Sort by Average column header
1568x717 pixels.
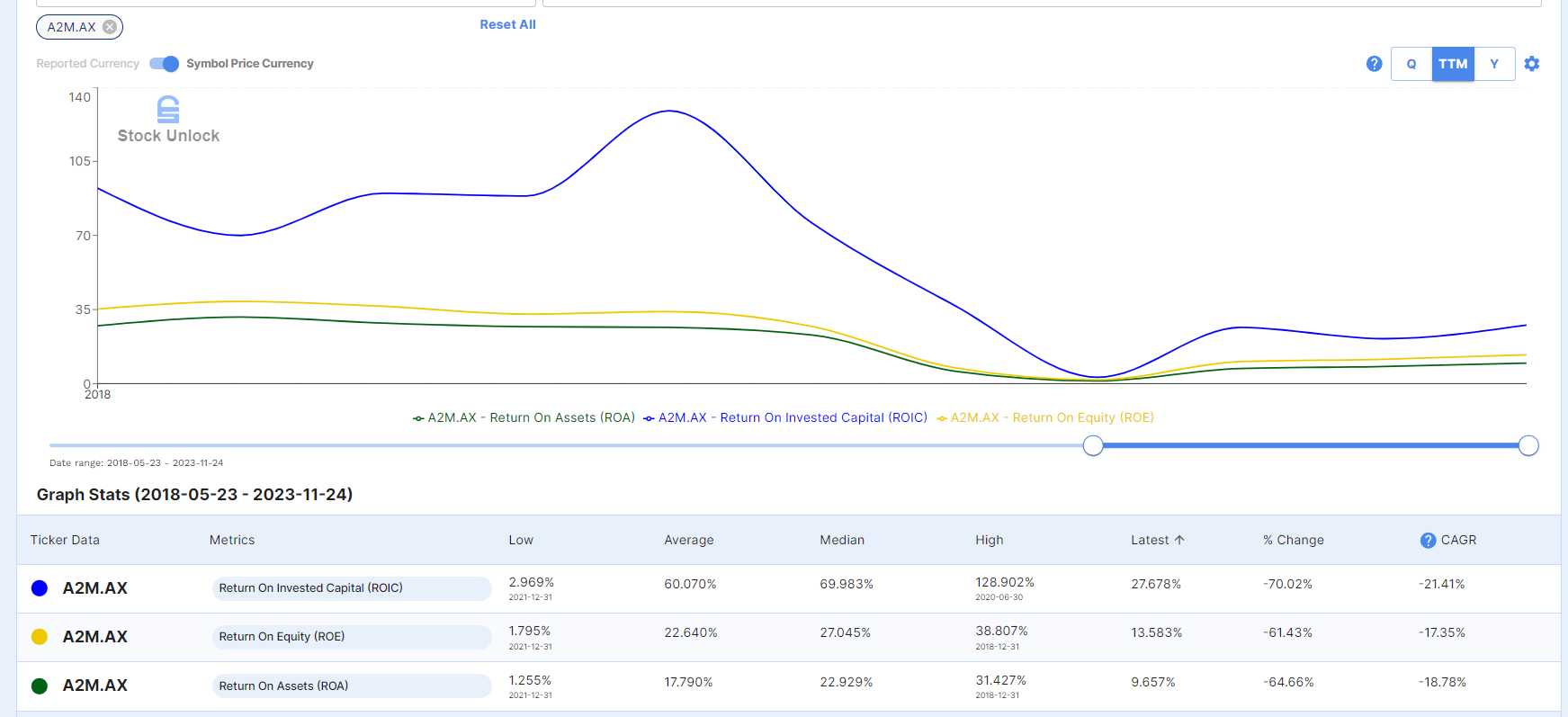pyautogui.click(x=689, y=540)
